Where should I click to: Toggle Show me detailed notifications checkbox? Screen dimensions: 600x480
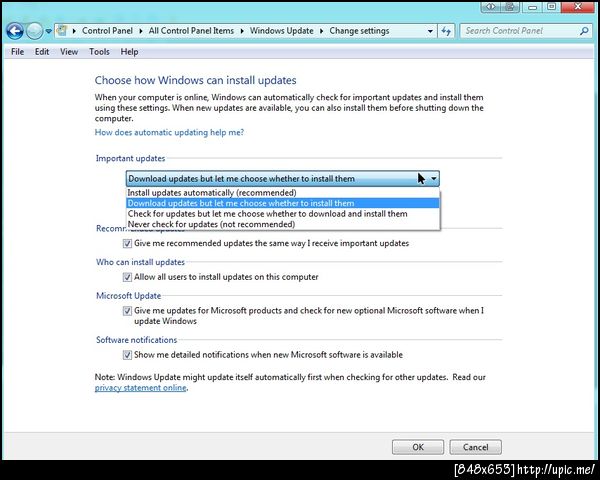(127, 355)
